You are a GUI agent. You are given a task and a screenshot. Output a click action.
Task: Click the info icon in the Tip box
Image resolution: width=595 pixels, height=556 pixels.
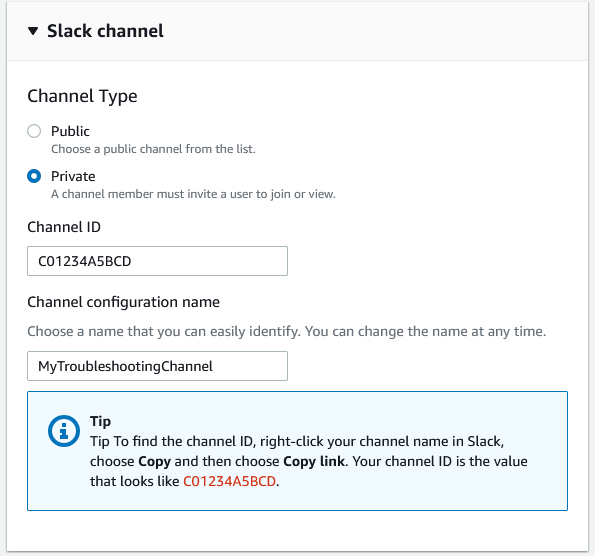click(64, 431)
